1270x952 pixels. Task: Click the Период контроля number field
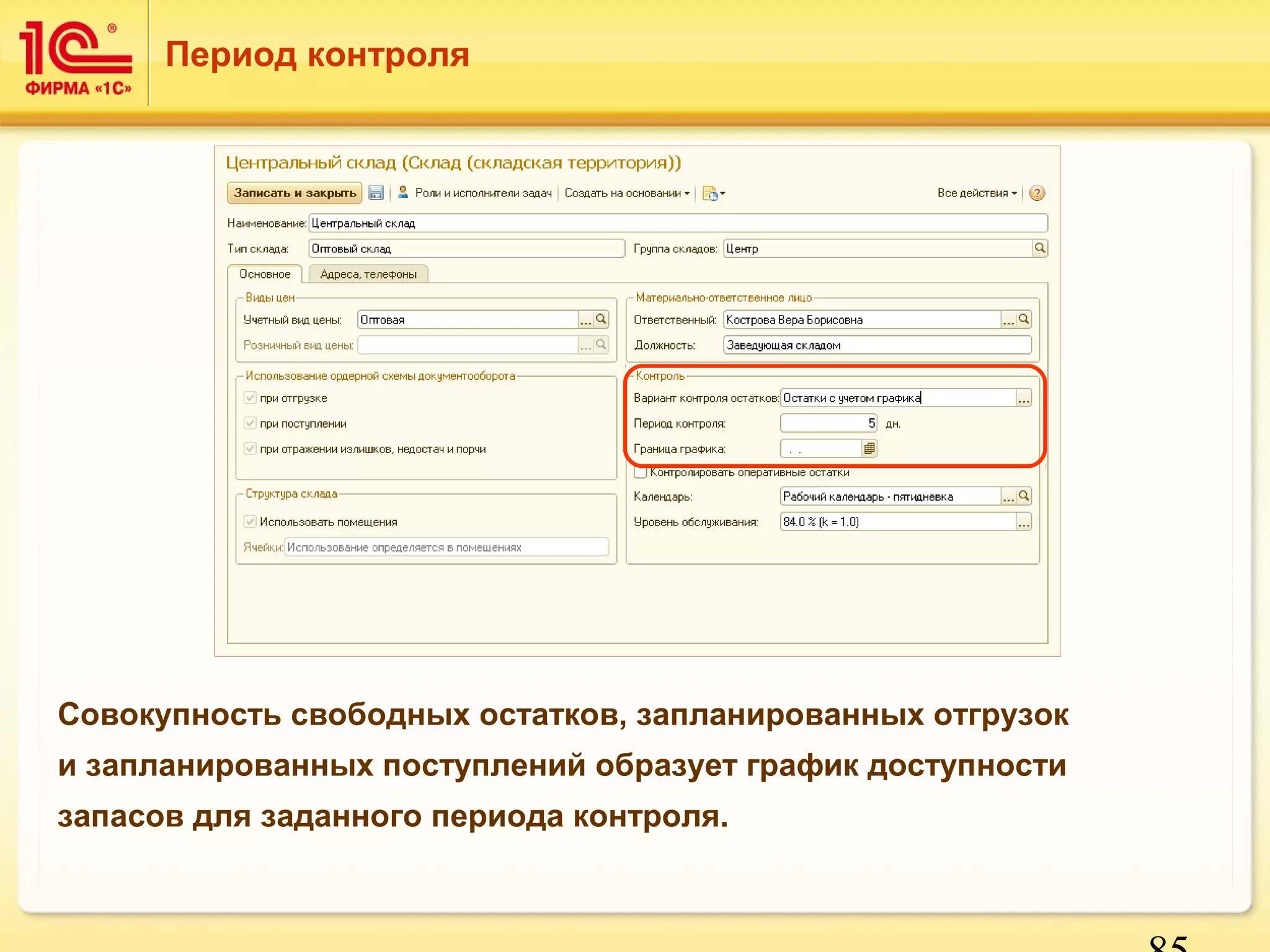[828, 423]
